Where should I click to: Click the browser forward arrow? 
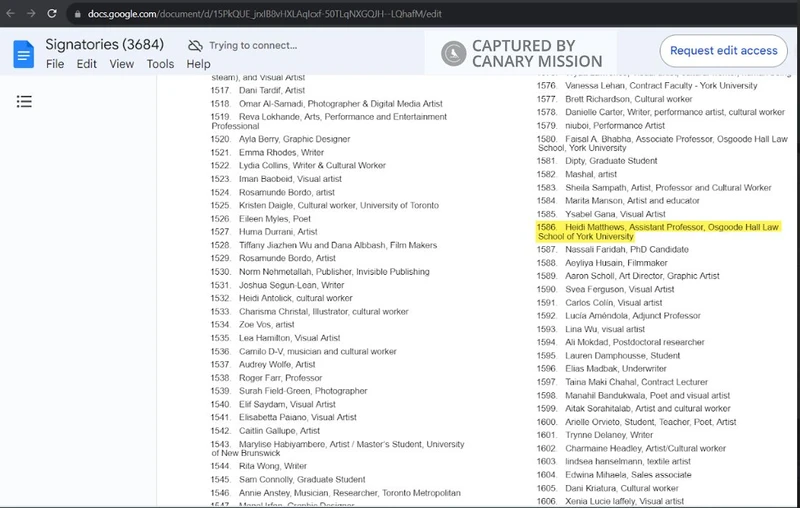click(35, 15)
